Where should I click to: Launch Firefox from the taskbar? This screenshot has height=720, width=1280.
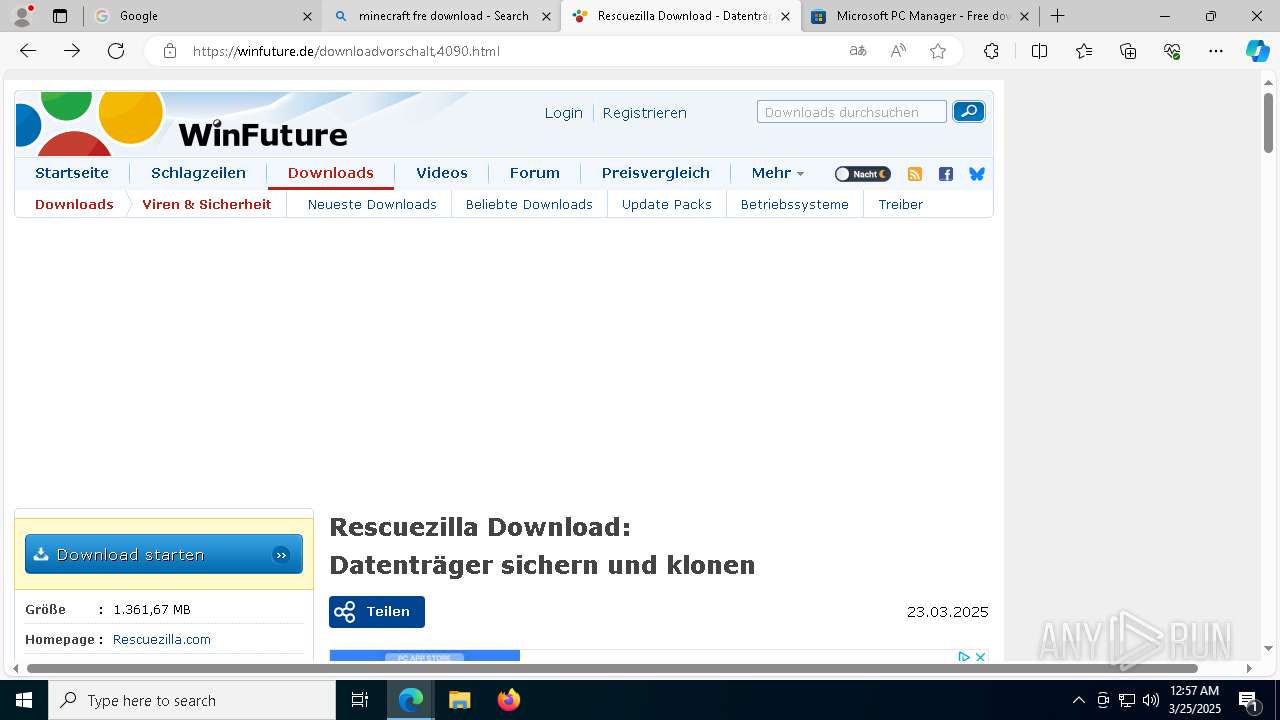pos(509,700)
